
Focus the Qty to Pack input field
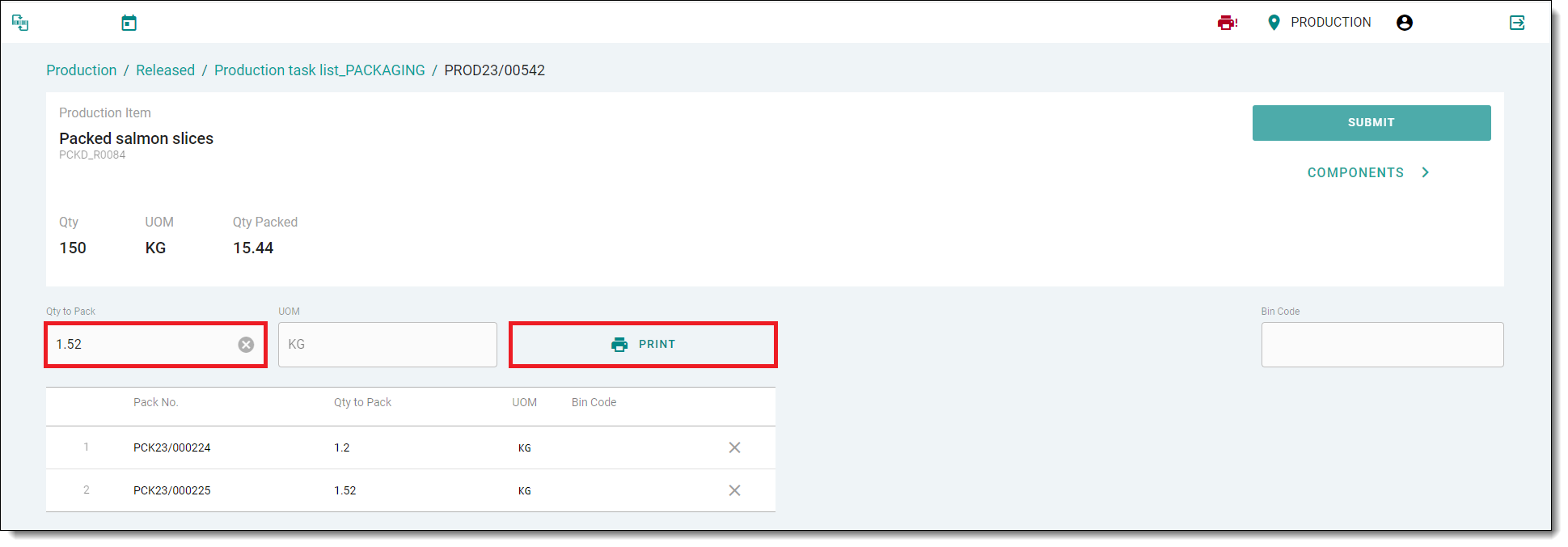pyautogui.click(x=142, y=345)
